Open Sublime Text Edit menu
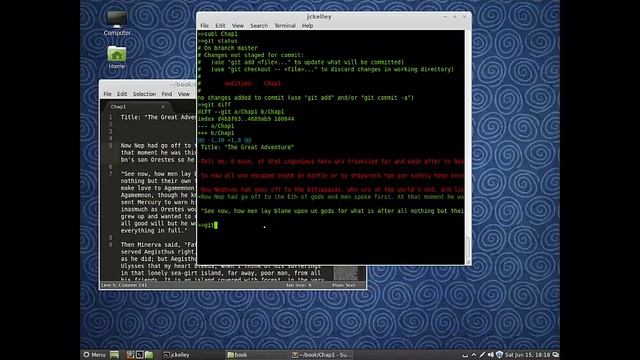 coord(122,94)
